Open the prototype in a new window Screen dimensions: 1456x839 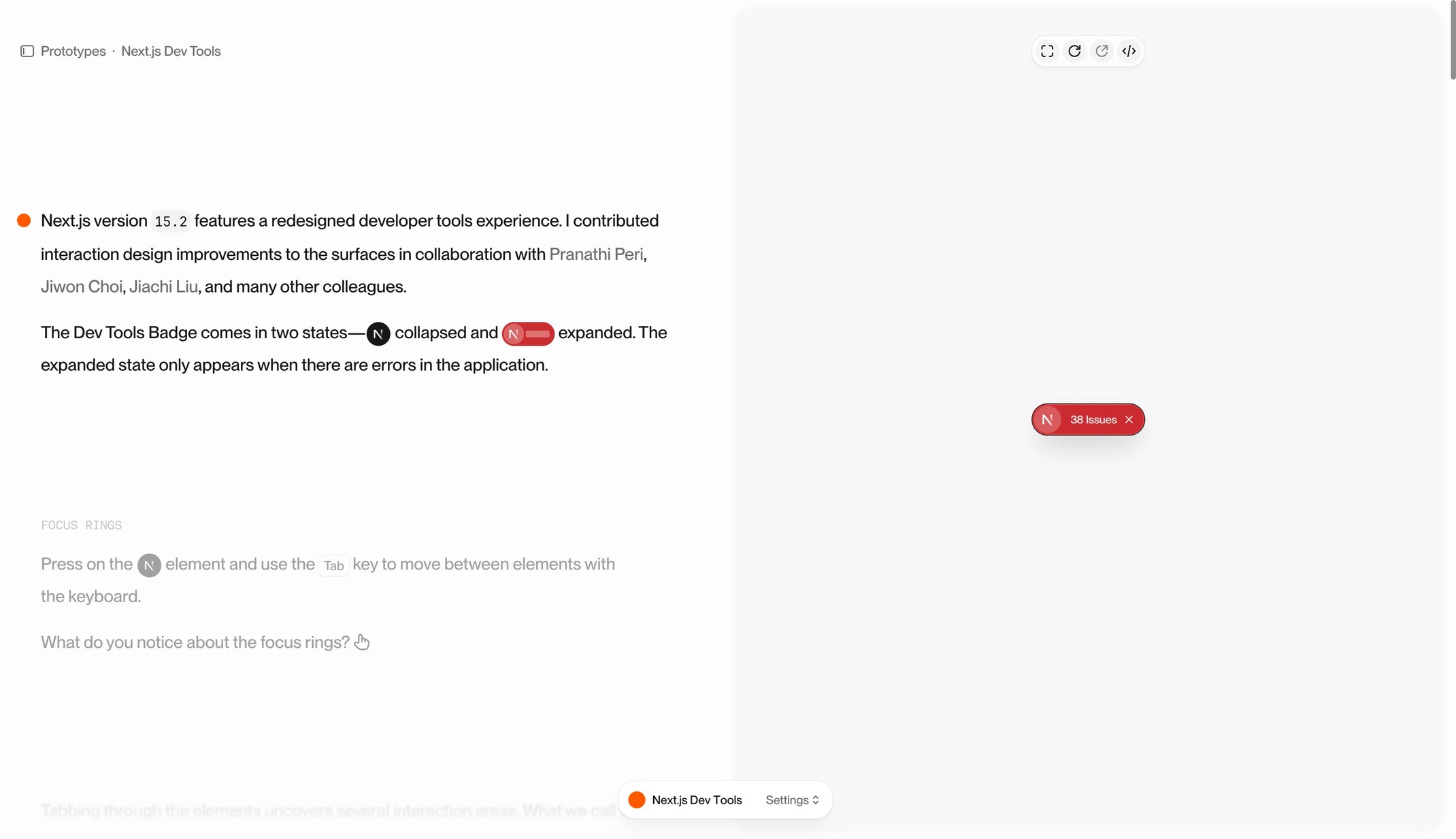(x=1102, y=51)
